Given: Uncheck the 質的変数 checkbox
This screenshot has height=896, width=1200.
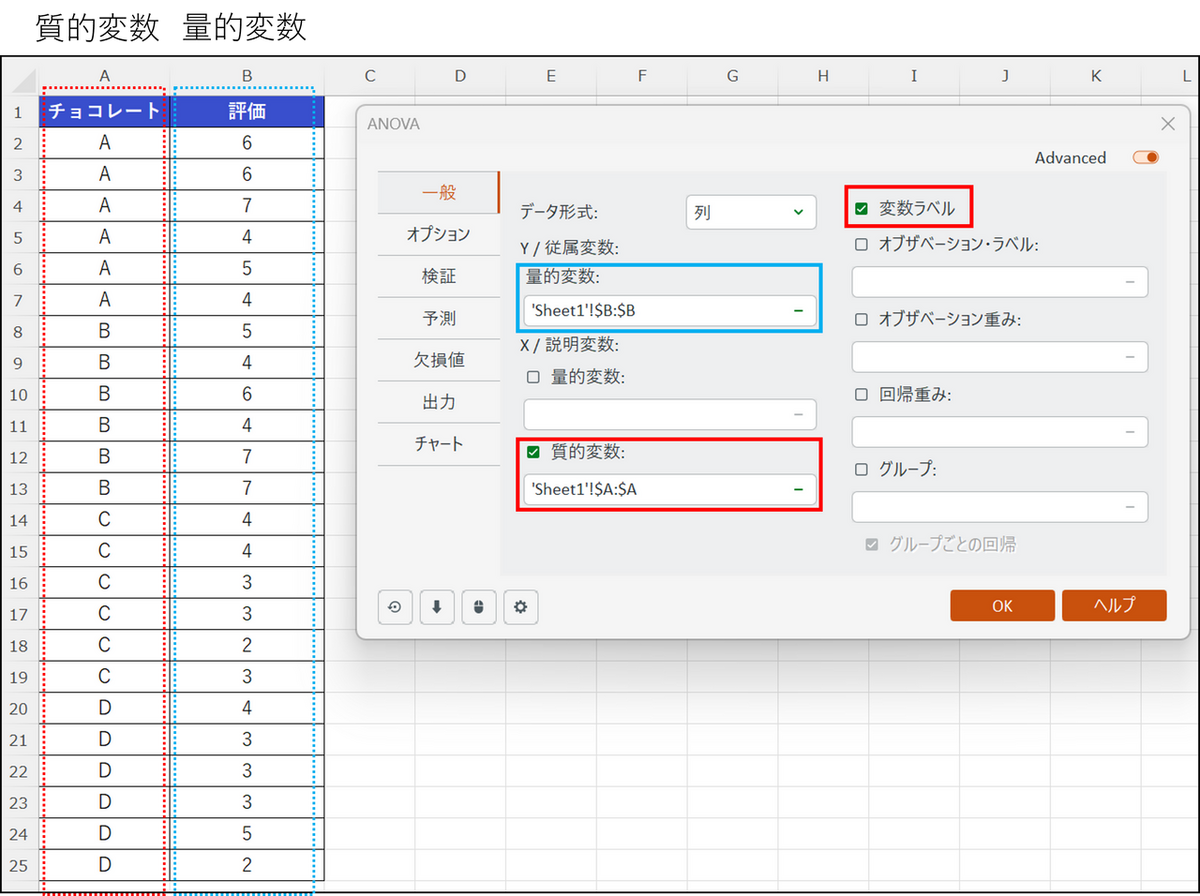Looking at the screenshot, I should coord(533,452).
